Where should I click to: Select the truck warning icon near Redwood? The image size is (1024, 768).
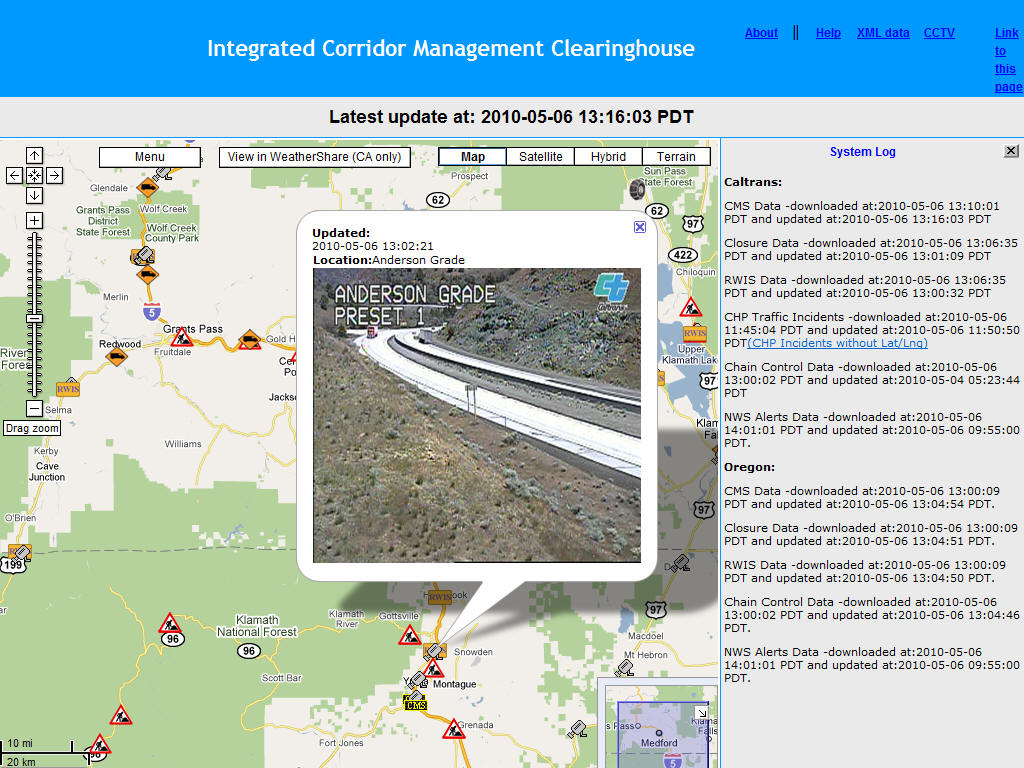(x=117, y=354)
